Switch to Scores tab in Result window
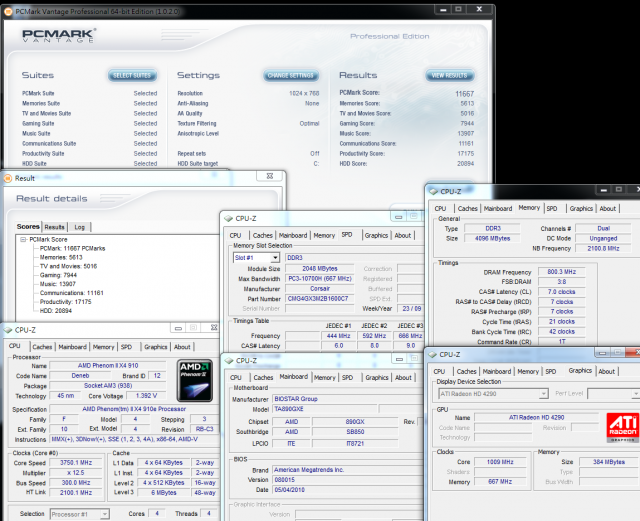Screen dimensions: 640x521 [x=28, y=227]
